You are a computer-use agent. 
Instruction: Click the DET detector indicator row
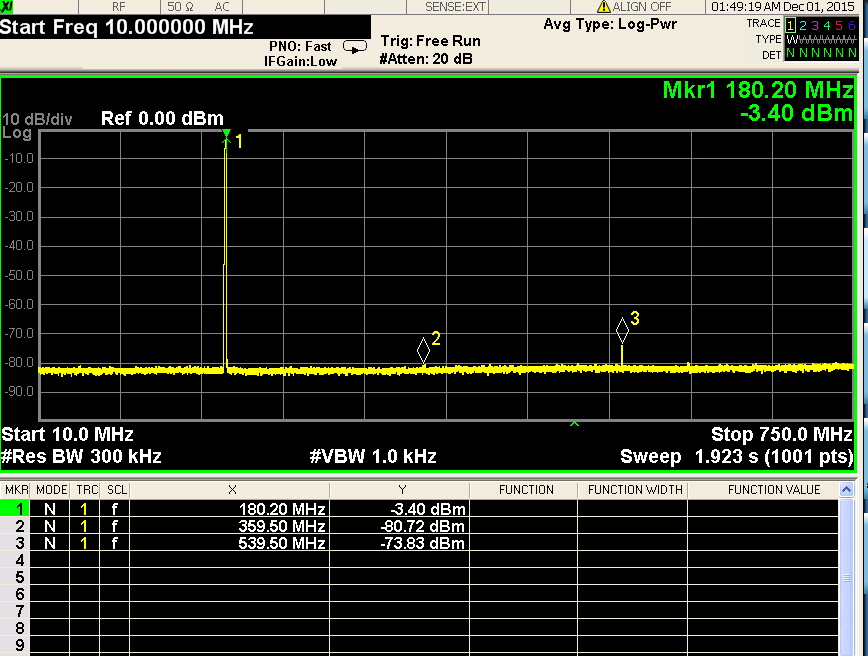coord(820,53)
